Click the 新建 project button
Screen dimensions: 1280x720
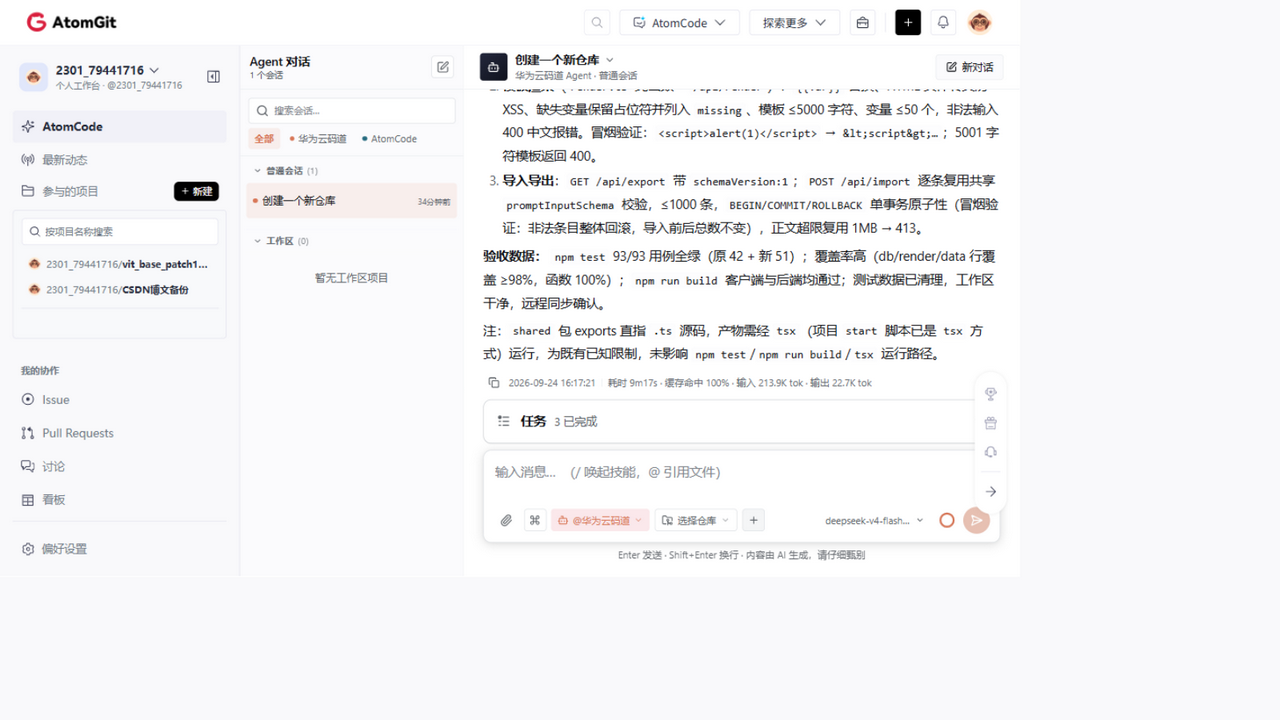196,191
